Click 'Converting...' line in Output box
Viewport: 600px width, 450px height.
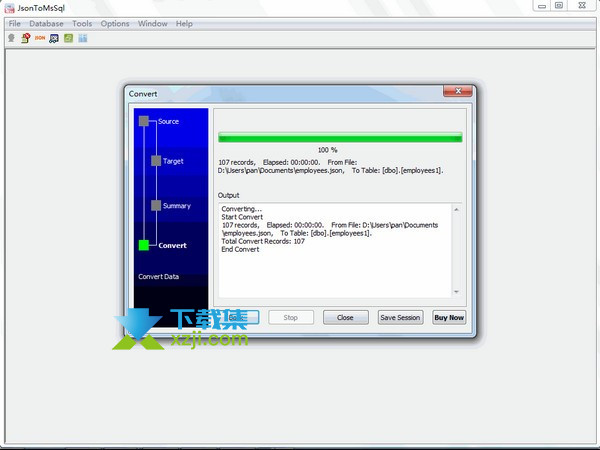click(x=241, y=209)
